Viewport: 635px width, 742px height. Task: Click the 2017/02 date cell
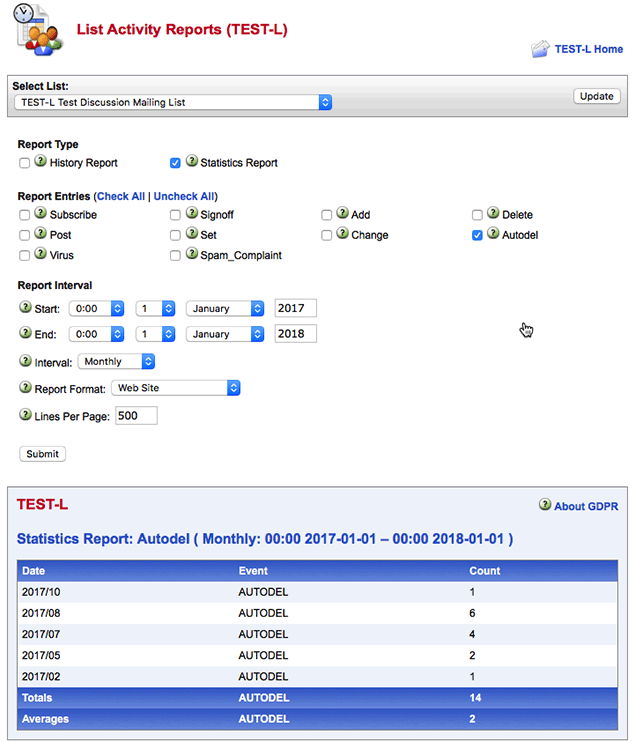(x=41, y=677)
